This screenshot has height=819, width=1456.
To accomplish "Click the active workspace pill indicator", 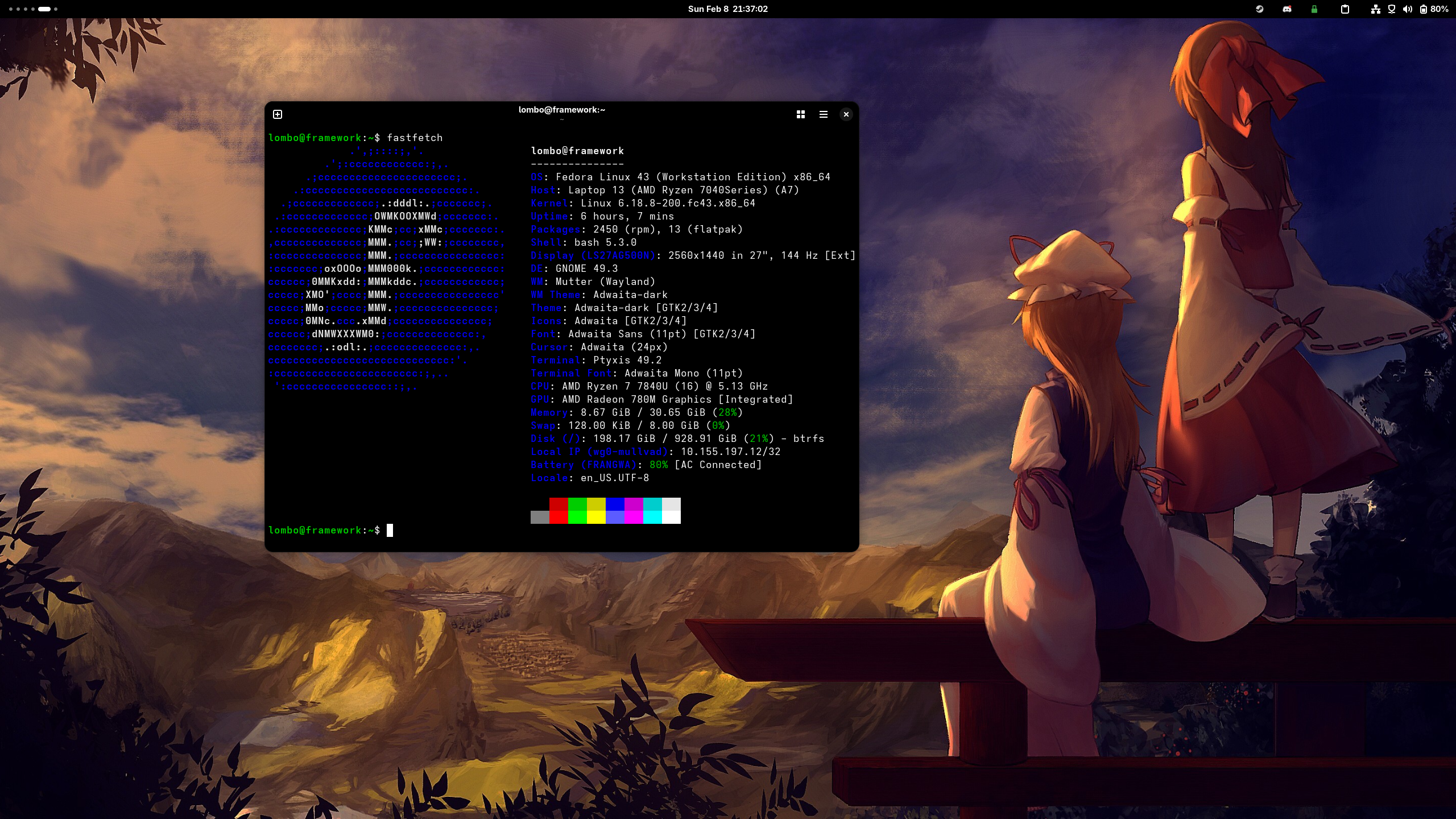I will (44, 9).
